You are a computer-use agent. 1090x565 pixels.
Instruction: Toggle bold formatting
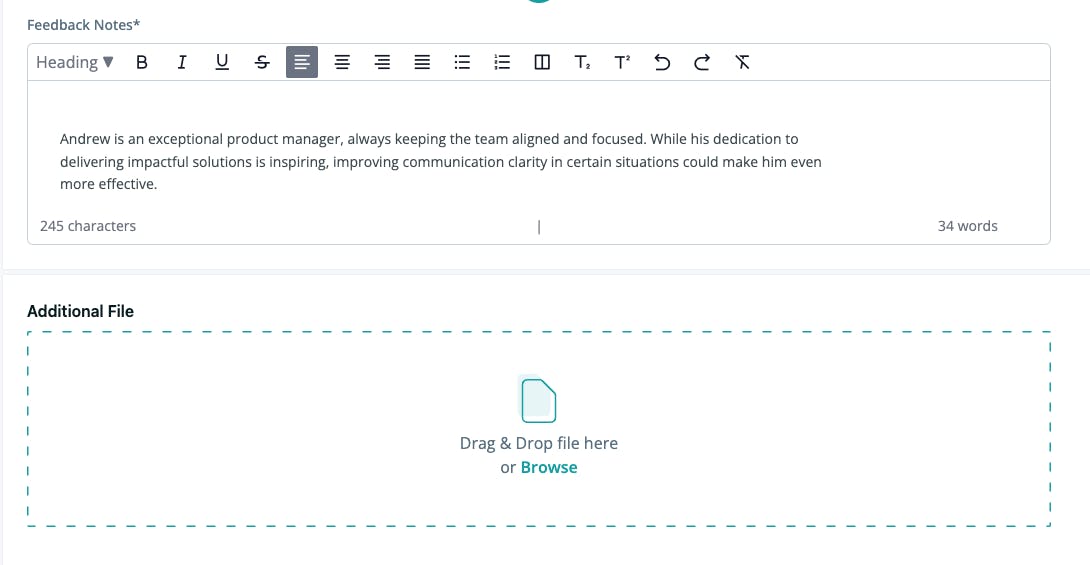pyautogui.click(x=142, y=62)
